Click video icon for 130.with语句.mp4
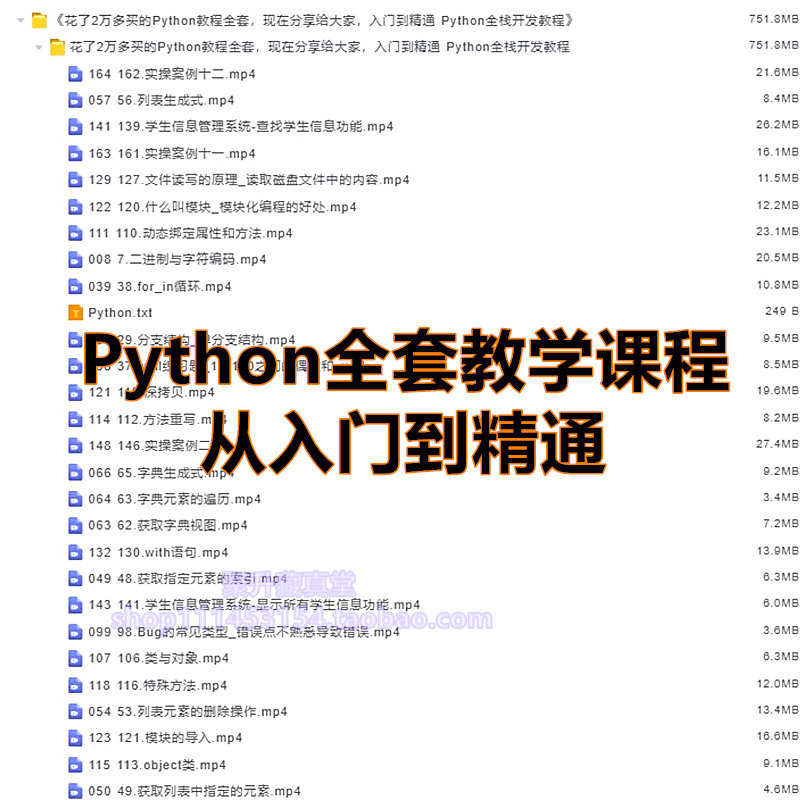800x800 pixels. pyautogui.click(x=75, y=552)
